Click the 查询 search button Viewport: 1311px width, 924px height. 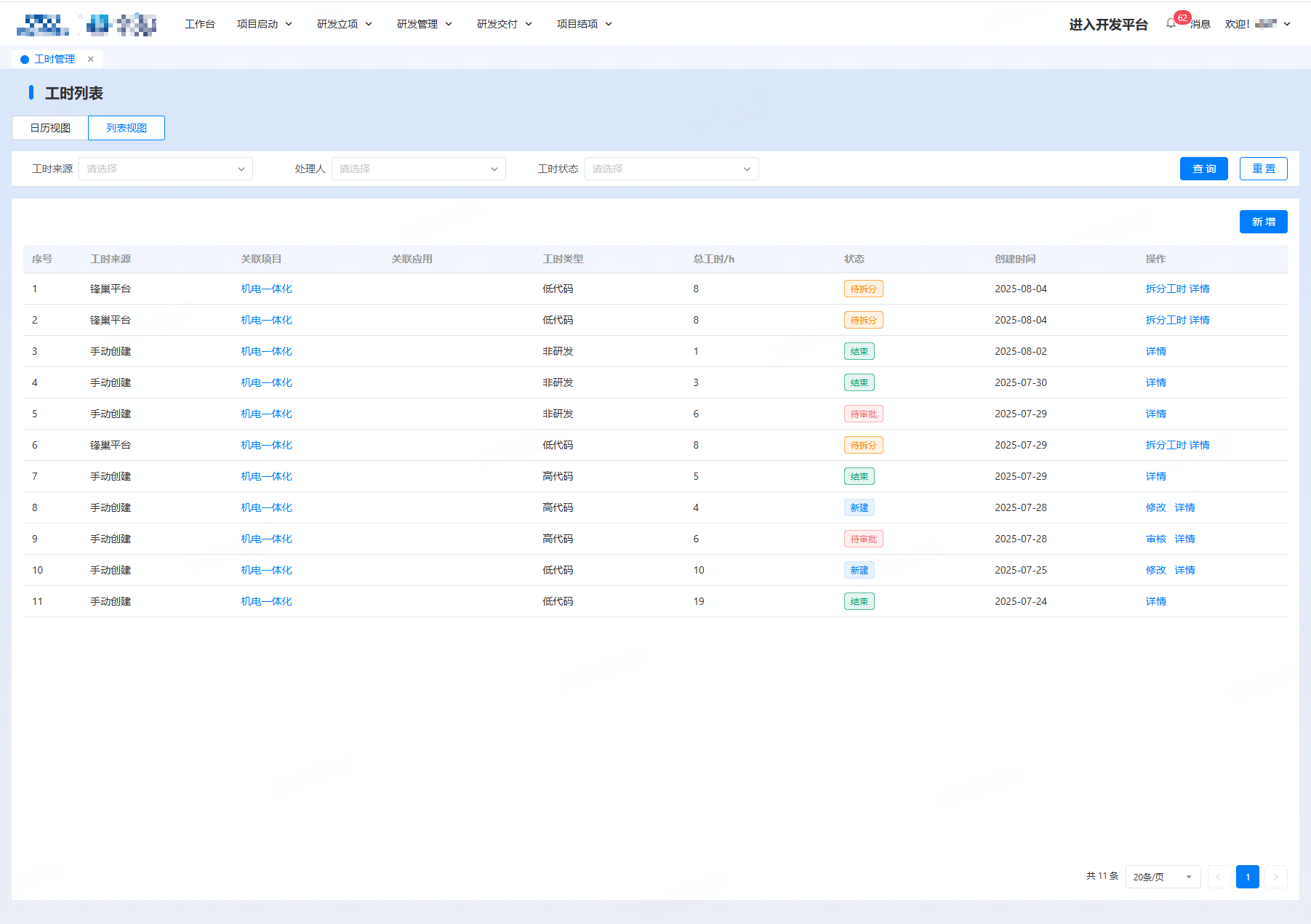(1203, 169)
